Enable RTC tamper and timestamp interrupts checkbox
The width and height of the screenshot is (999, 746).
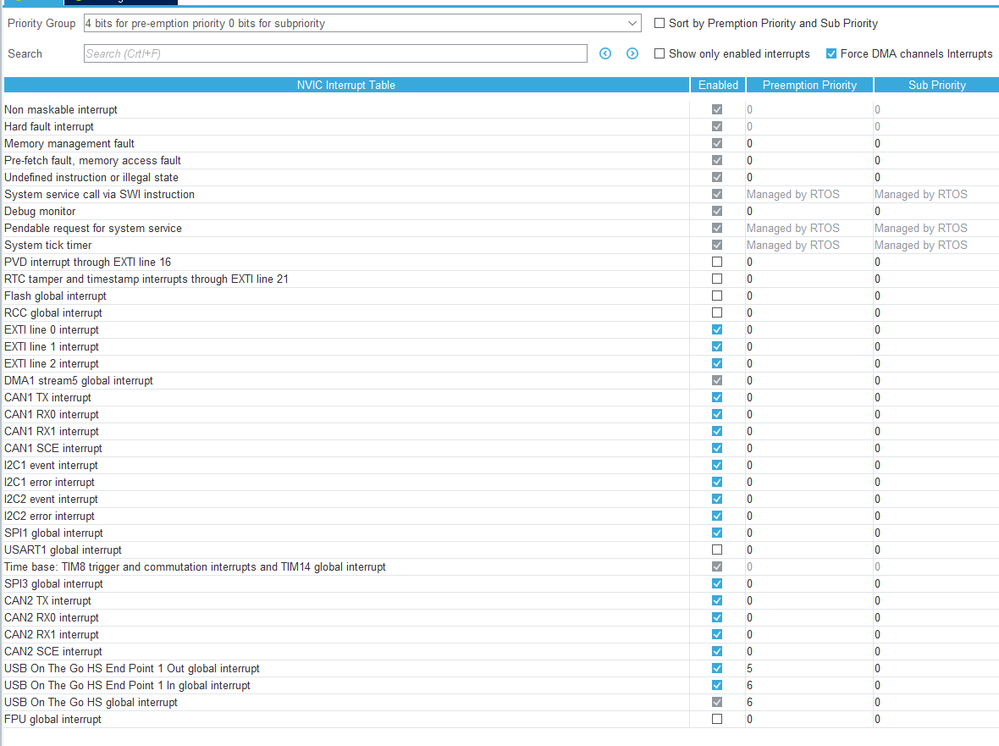pyautogui.click(x=717, y=278)
